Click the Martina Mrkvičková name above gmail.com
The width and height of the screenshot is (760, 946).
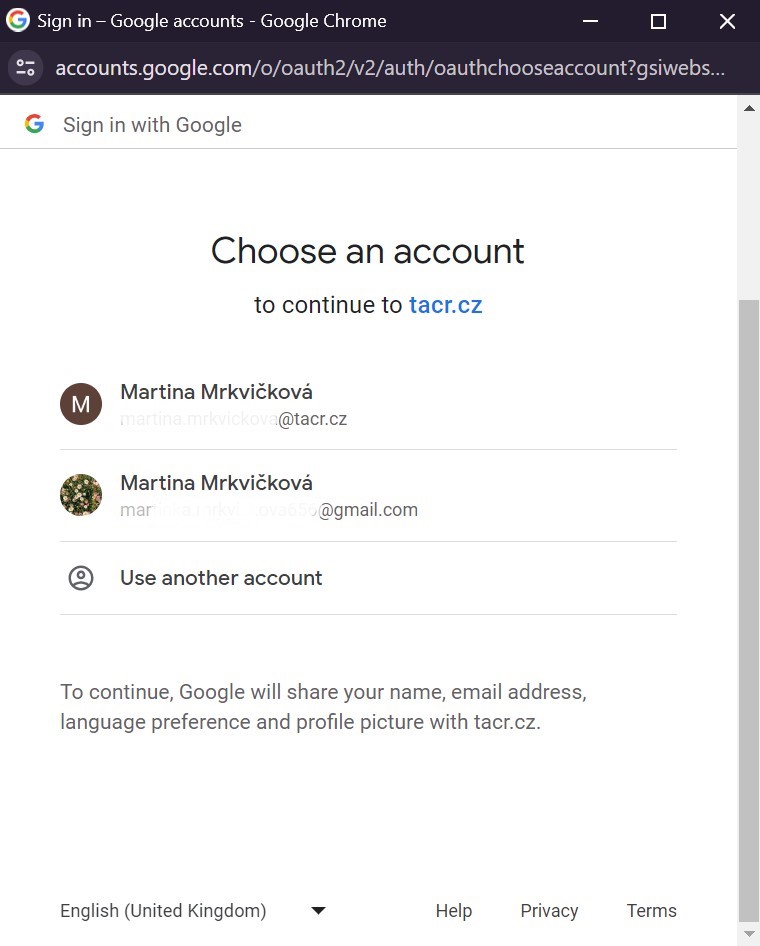tap(217, 483)
